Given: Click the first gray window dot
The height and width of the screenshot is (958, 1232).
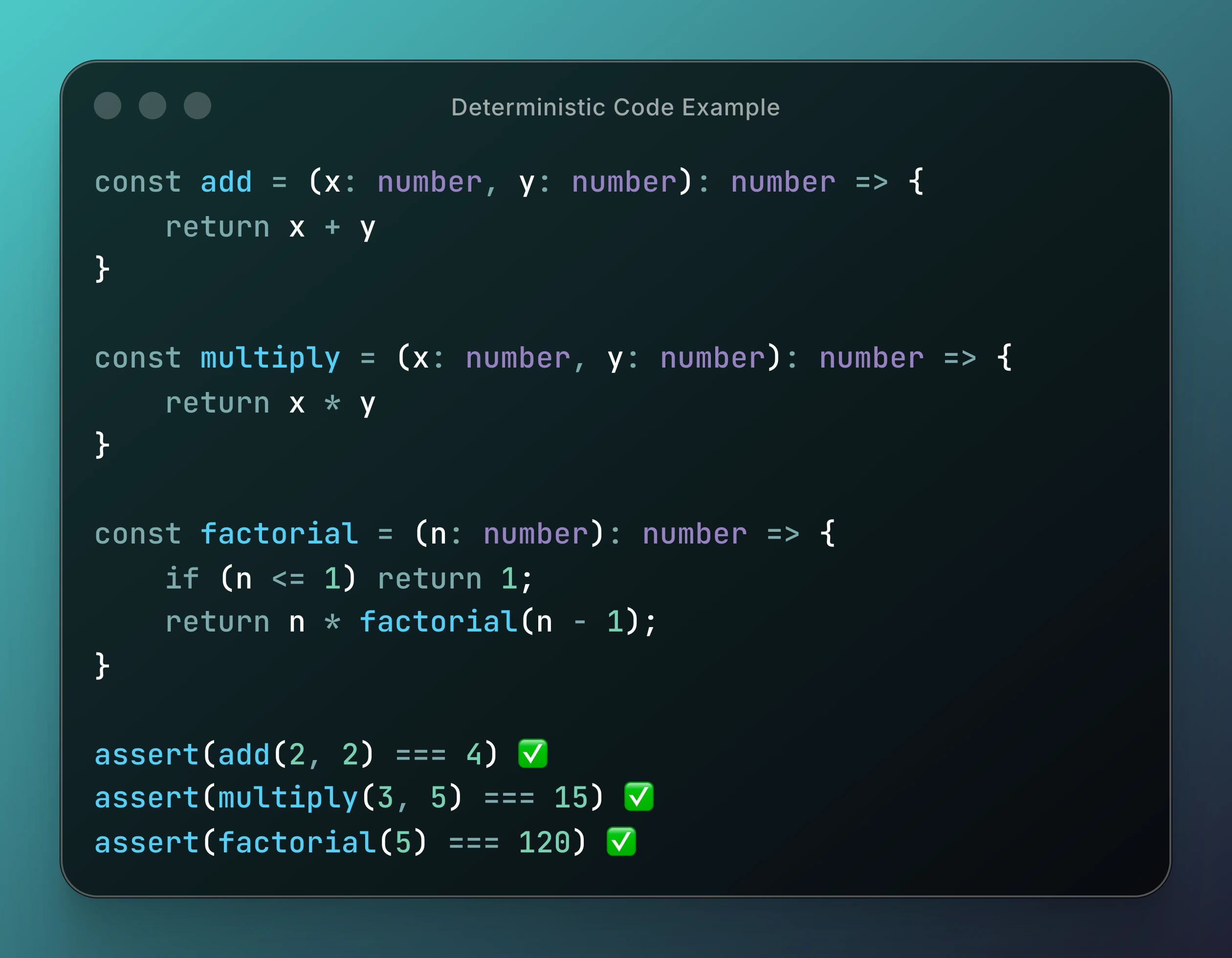Looking at the screenshot, I should (x=107, y=106).
